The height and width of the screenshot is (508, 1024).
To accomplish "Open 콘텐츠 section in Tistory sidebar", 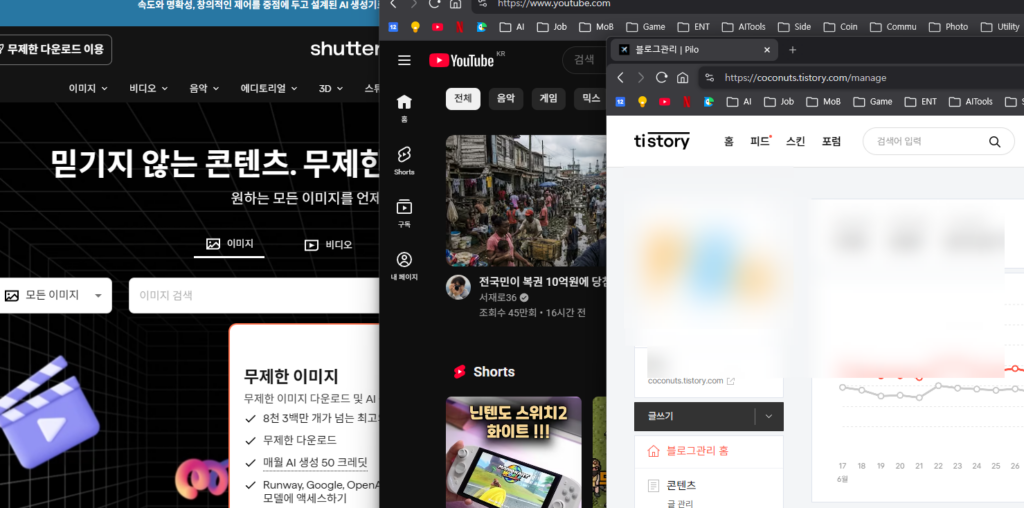I will click(680, 486).
